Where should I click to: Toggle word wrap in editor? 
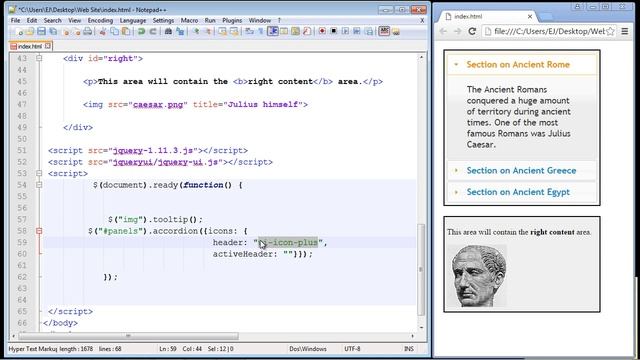(249, 31)
